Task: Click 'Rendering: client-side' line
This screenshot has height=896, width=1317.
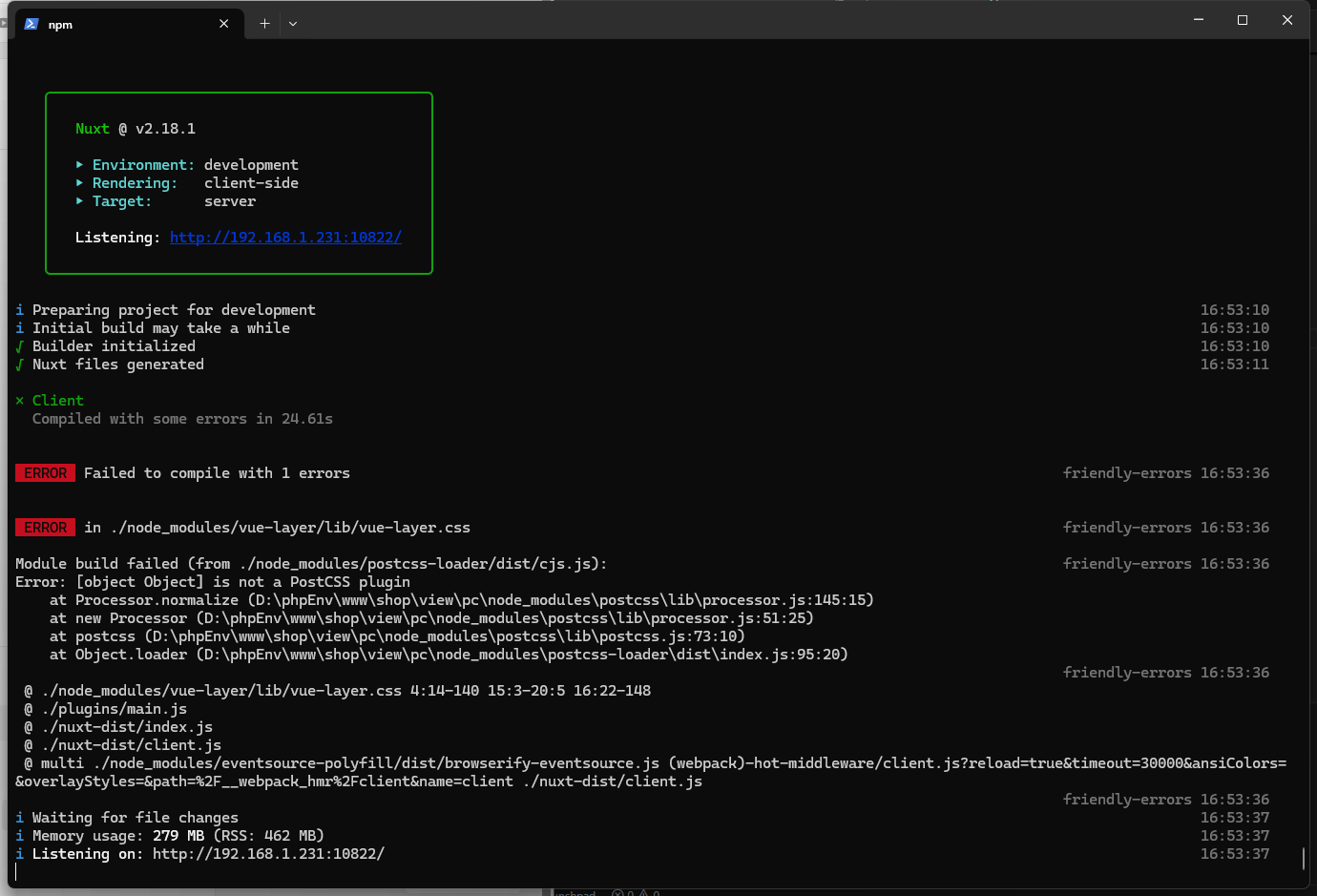Action: click(x=187, y=183)
